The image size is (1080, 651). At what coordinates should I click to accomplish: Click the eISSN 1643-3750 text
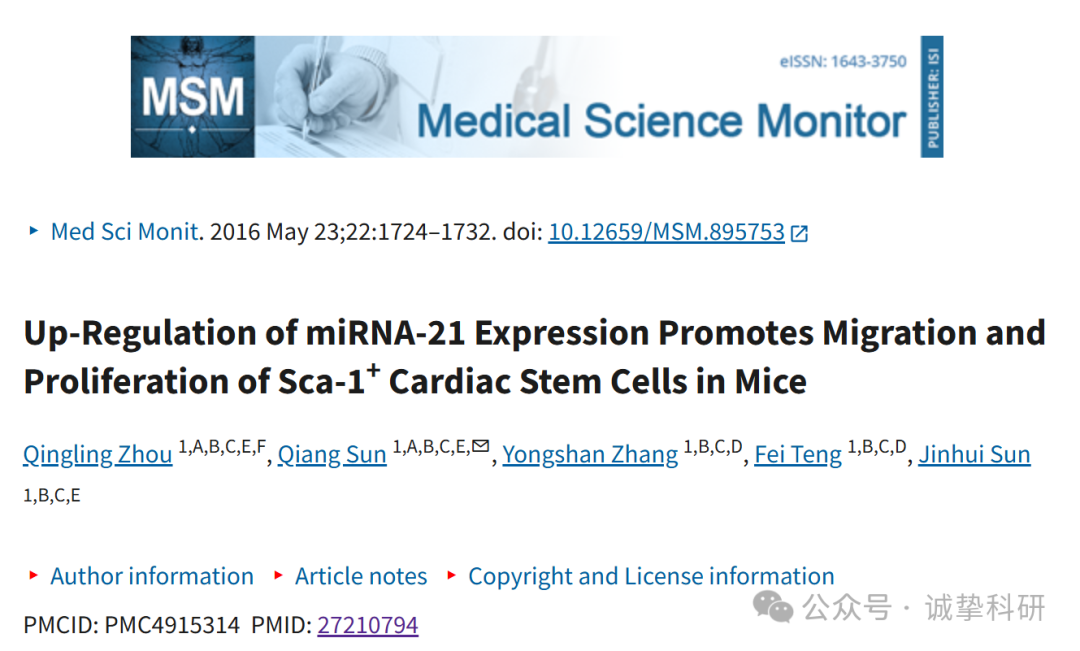843,61
